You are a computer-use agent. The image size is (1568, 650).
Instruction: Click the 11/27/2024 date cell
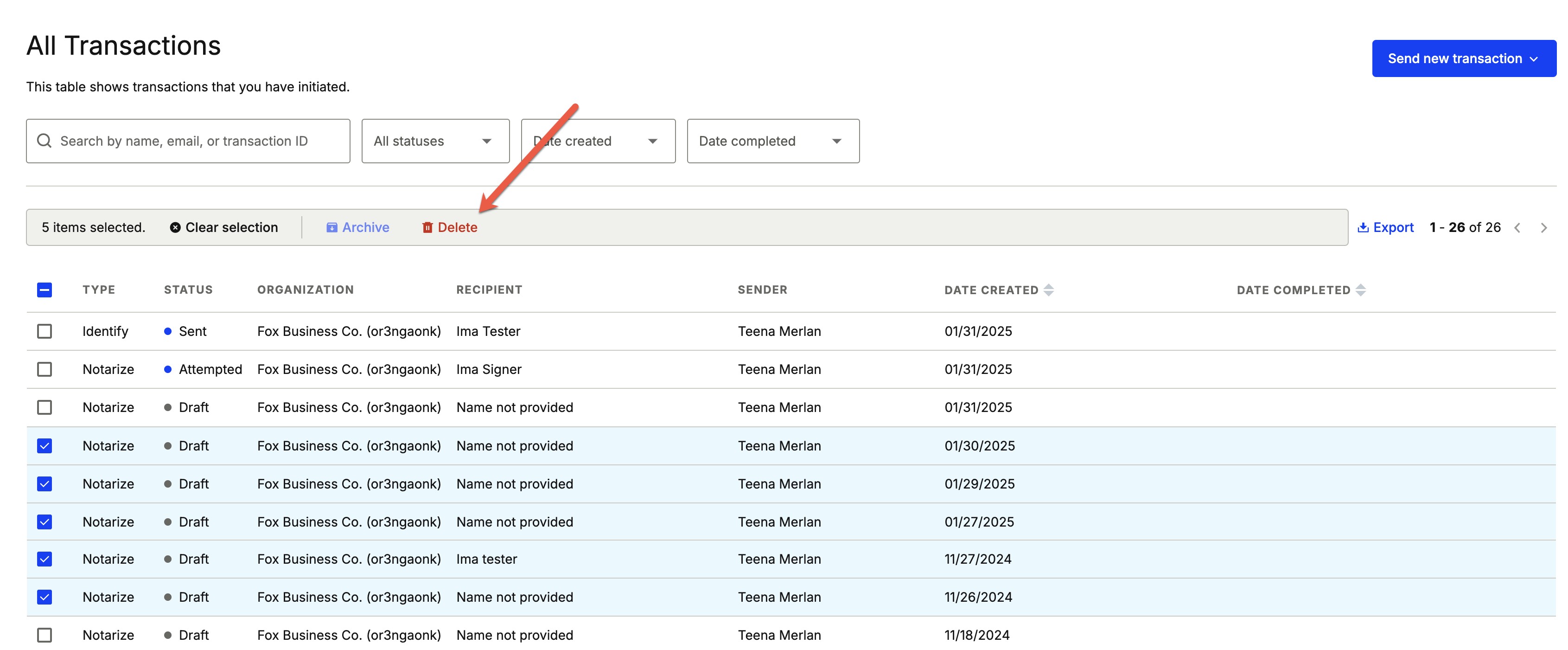tap(977, 559)
